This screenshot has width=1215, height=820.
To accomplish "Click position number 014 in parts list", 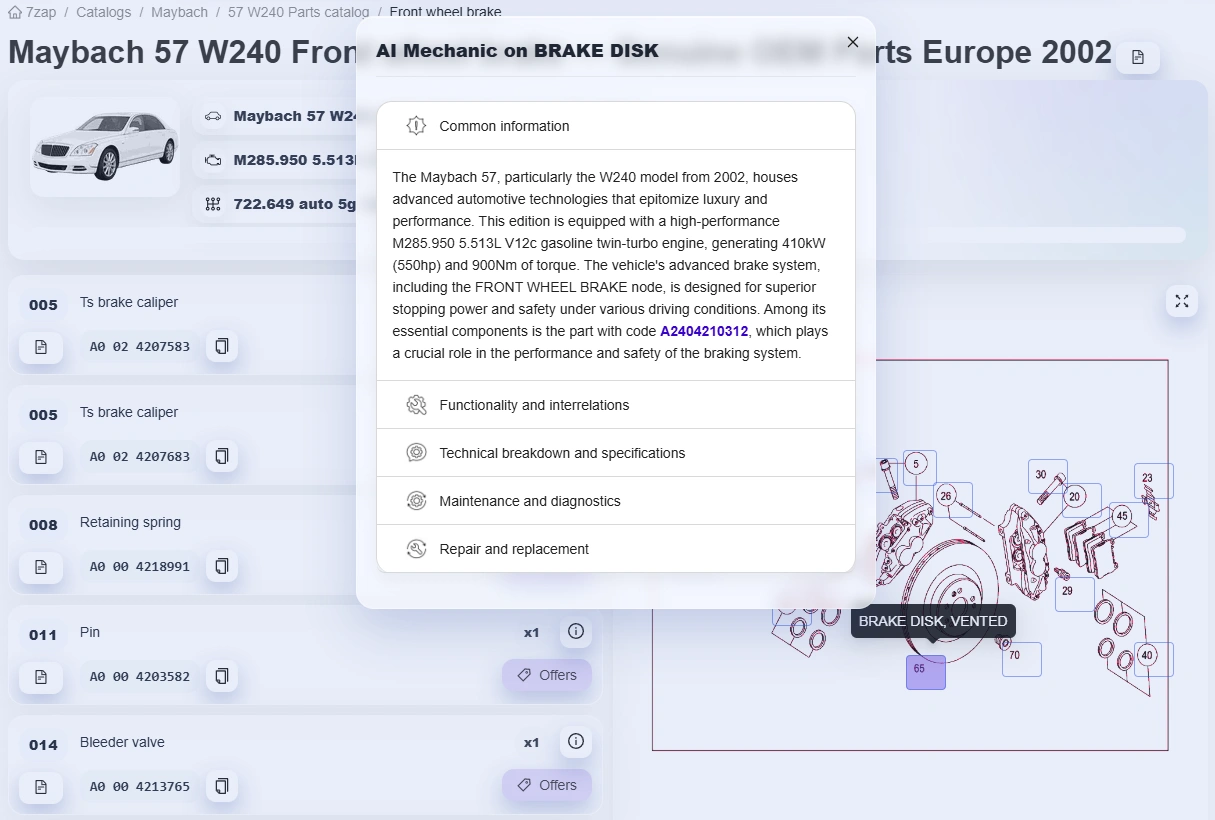I will tap(43, 745).
